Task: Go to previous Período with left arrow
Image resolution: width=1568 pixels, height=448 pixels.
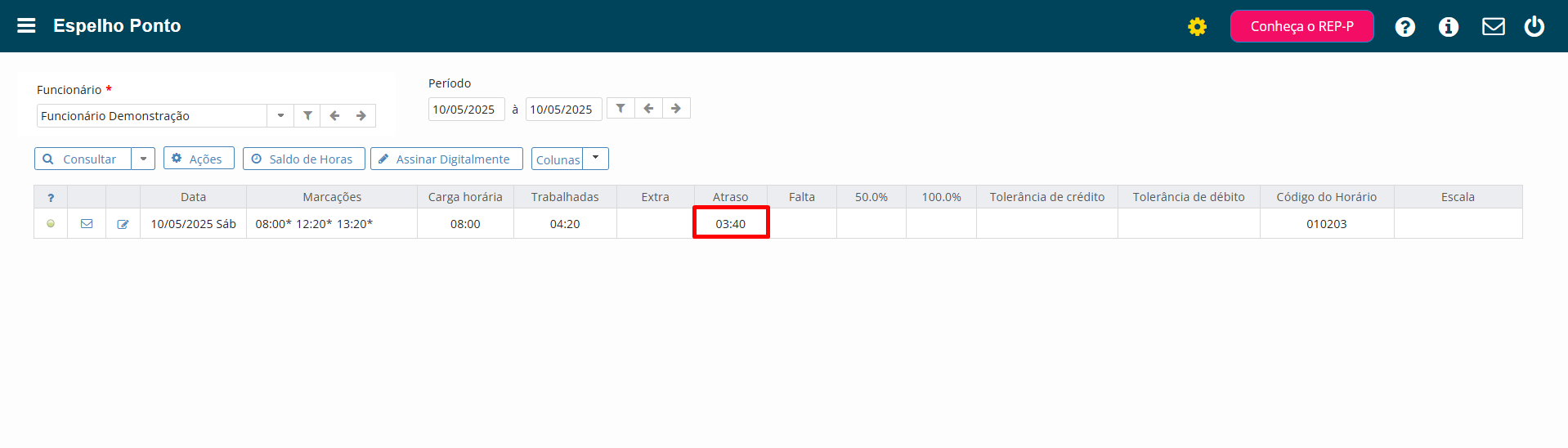Action: coord(648,109)
